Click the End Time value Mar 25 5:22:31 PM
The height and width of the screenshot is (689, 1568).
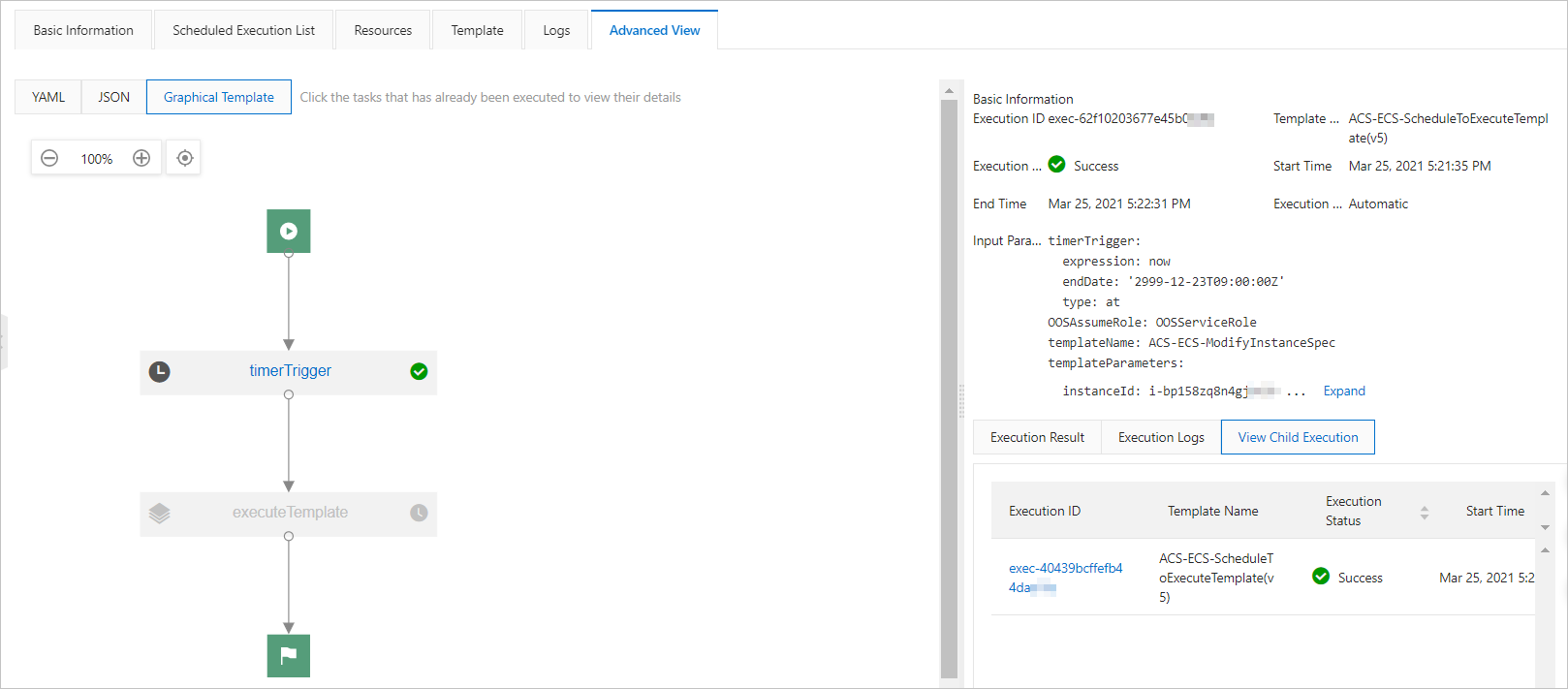click(1119, 204)
